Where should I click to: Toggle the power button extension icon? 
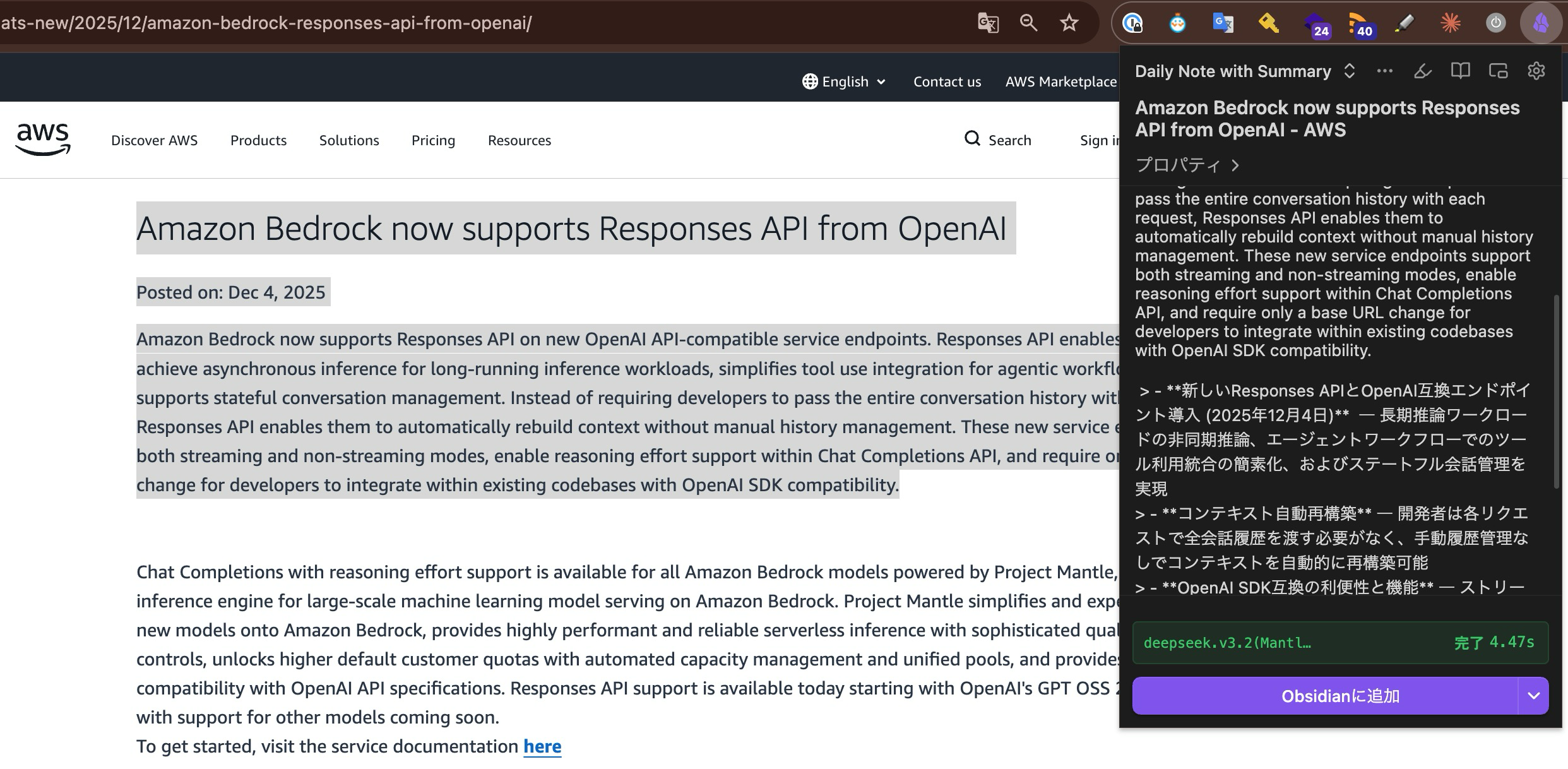1495,23
